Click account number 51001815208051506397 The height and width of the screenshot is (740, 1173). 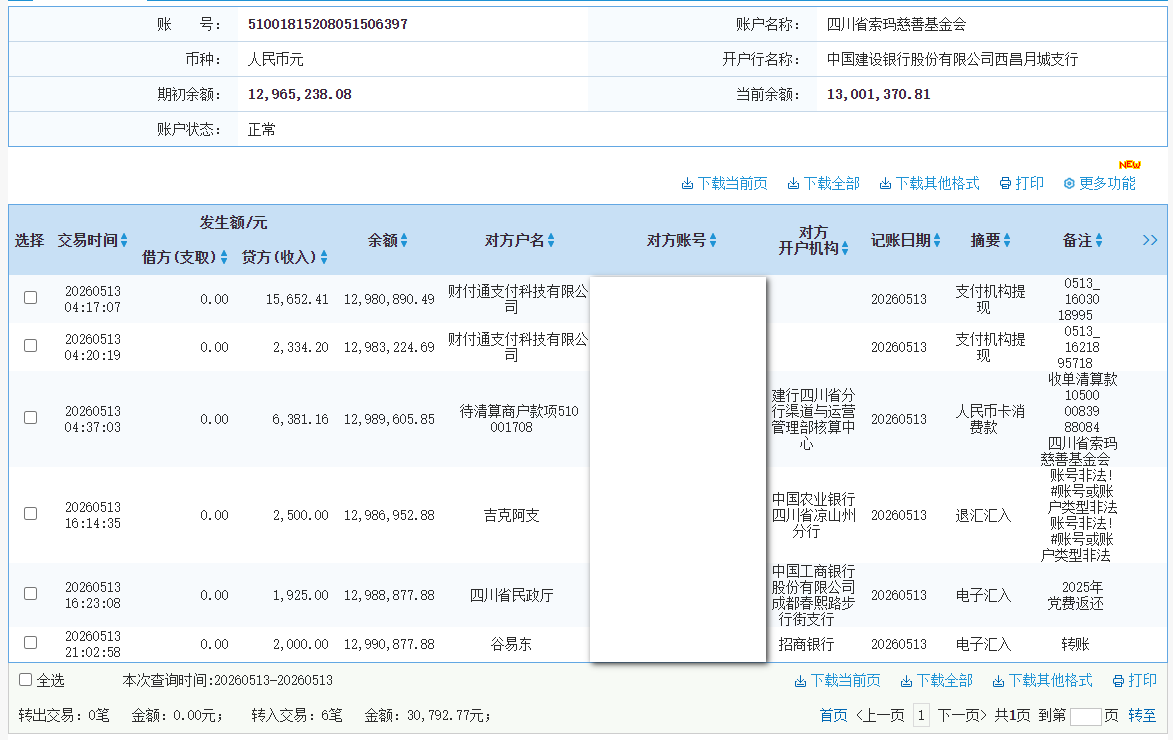[x=328, y=24]
